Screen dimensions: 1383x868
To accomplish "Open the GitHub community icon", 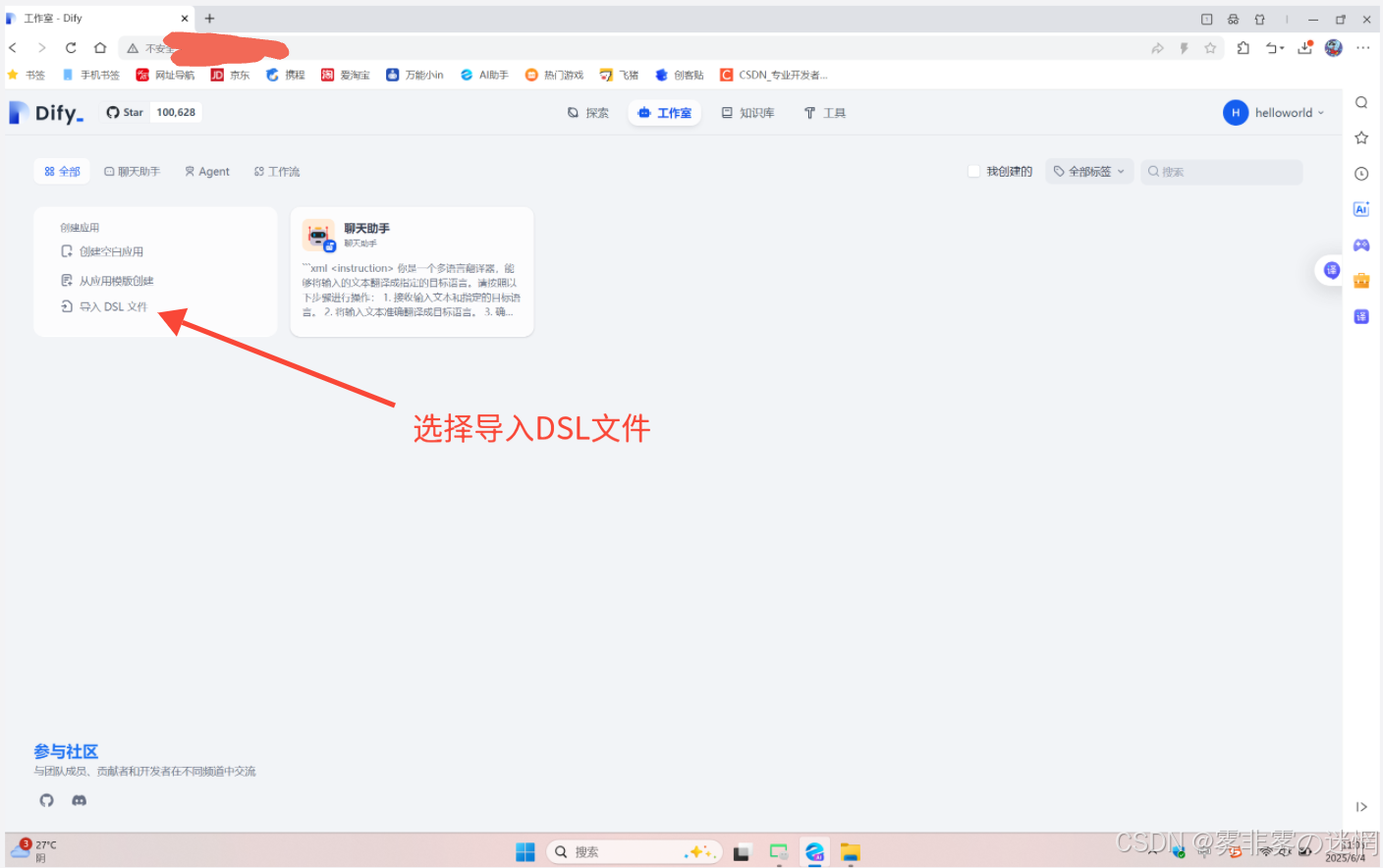I will [x=46, y=800].
